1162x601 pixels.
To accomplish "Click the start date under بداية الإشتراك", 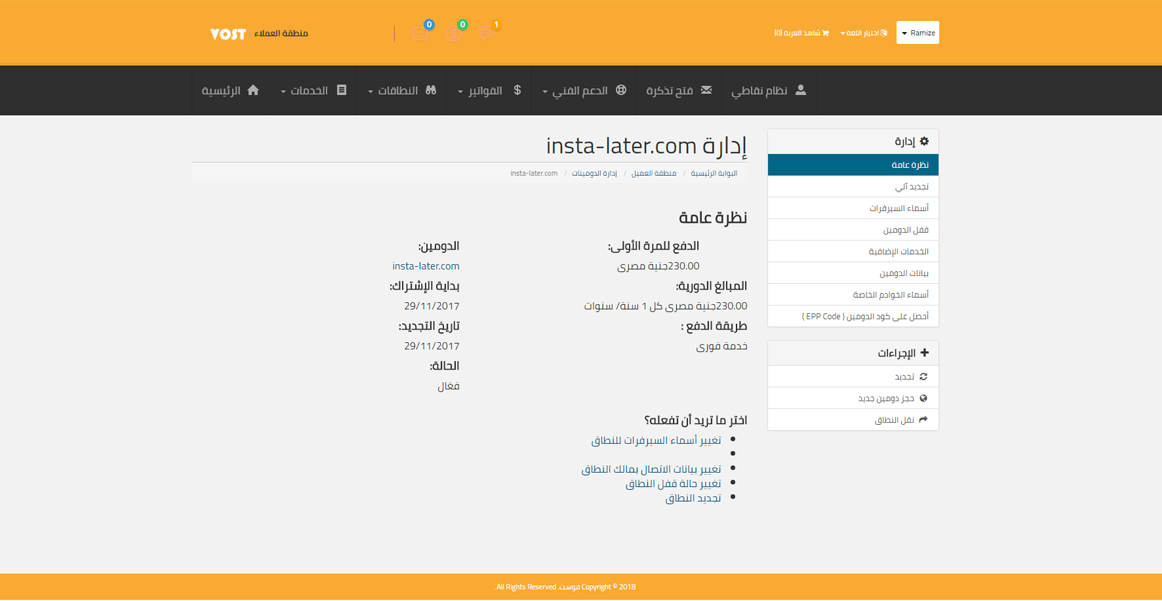I will (x=432, y=305).
